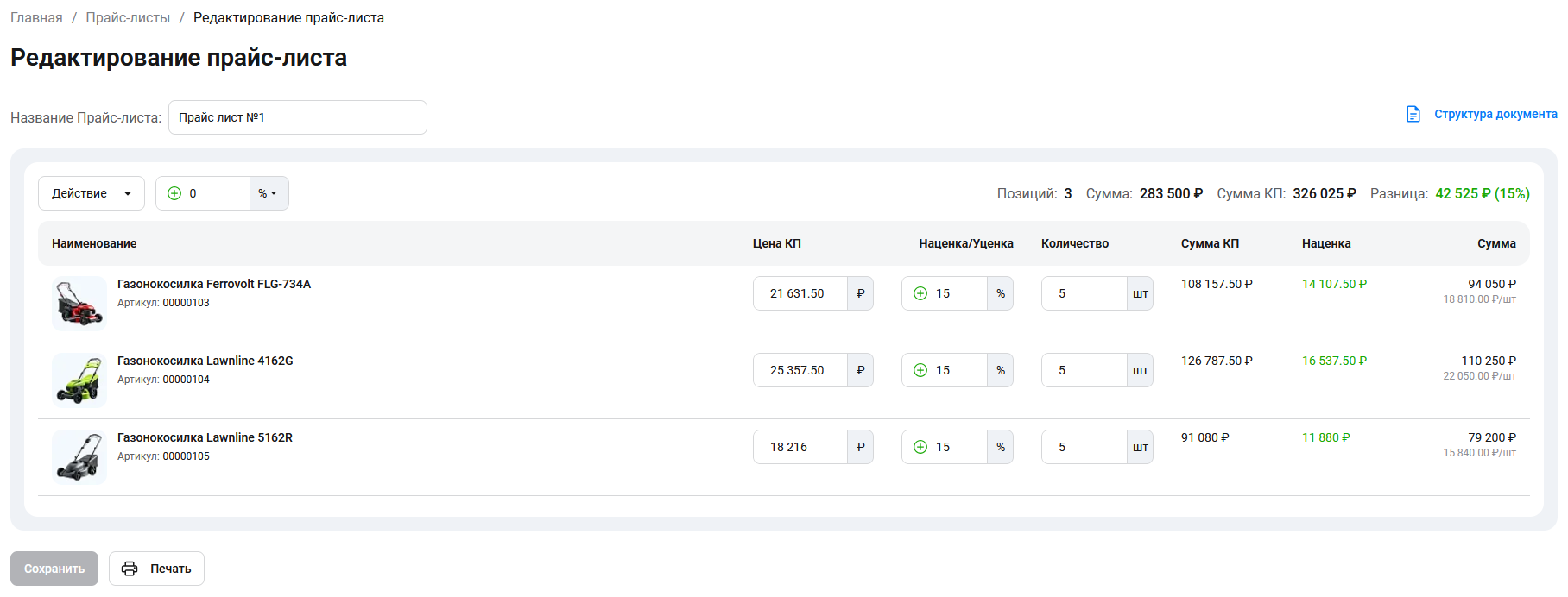Click the green Lawnline 4162G thumbnail

click(79, 380)
